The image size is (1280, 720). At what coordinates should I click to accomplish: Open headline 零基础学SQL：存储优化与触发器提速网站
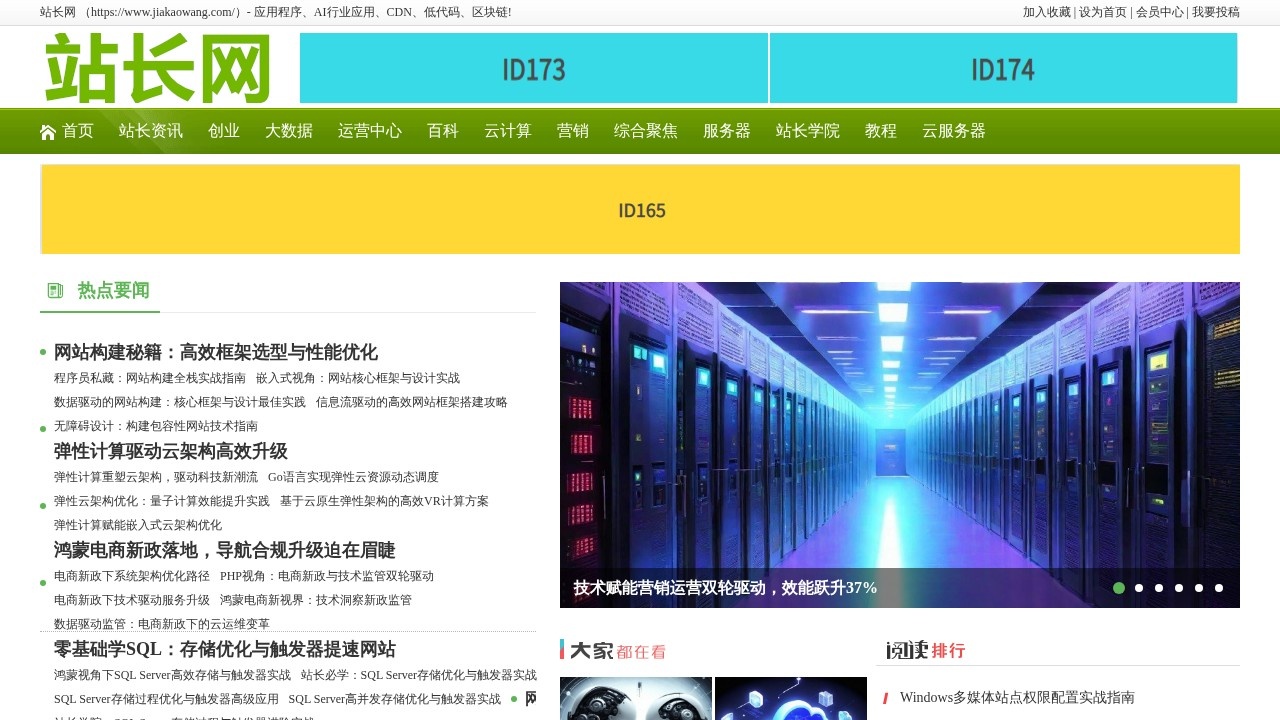point(225,649)
